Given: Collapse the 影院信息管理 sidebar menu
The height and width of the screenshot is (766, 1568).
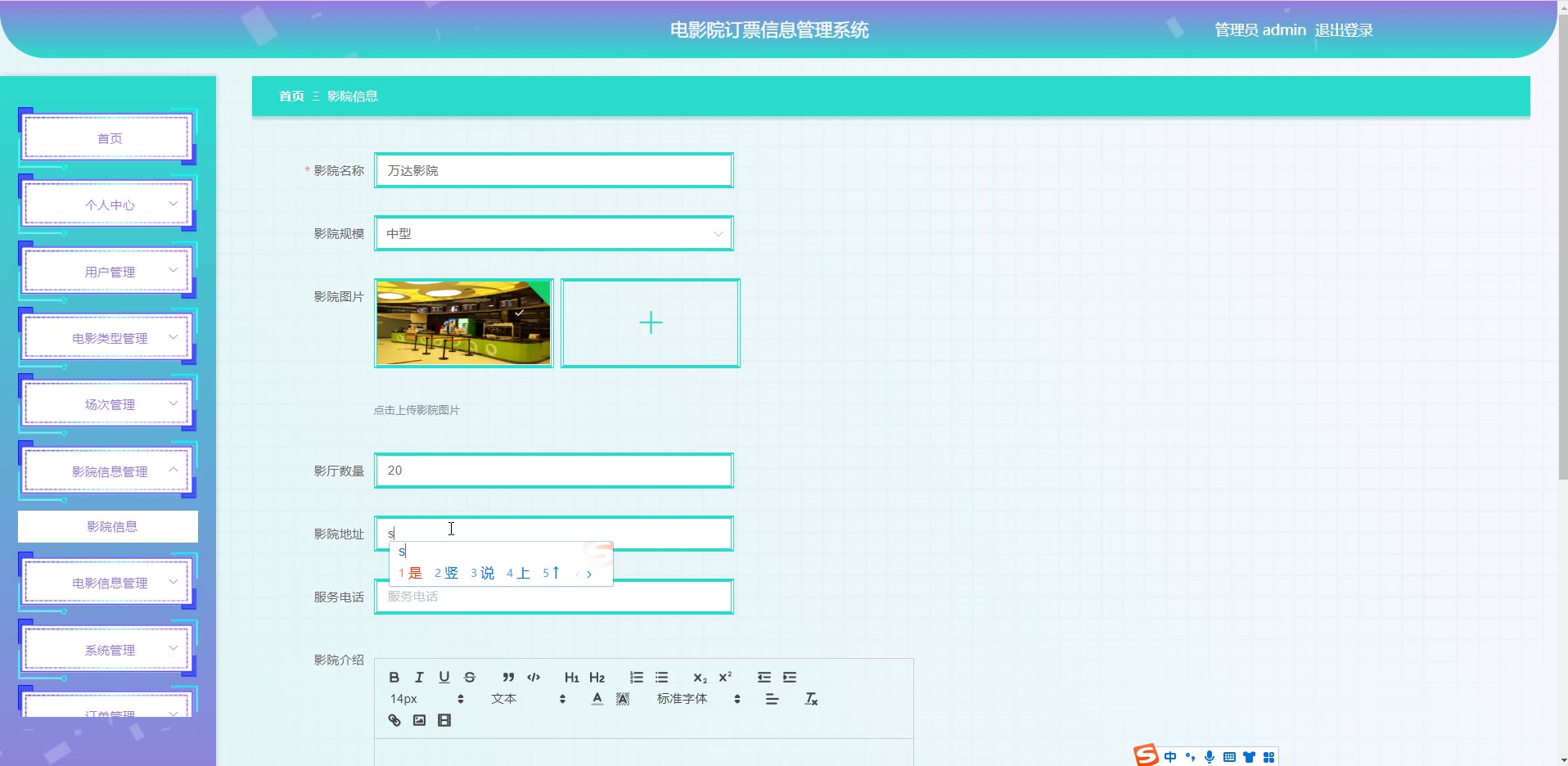Looking at the screenshot, I should coord(107,471).
